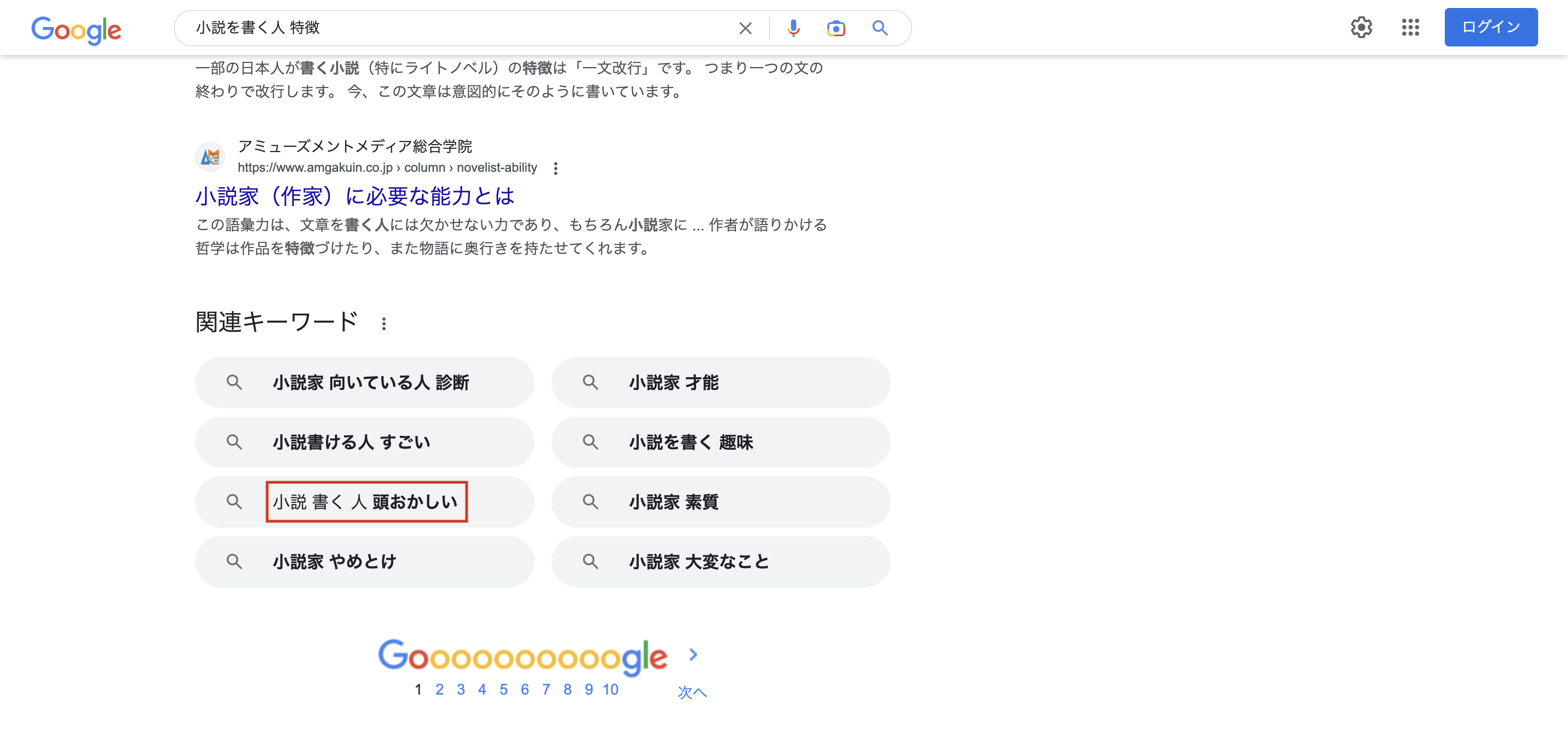The image size is (1568, 749).
Task: Click アミューズメントメディア総合学院 site name
Action: 355,146
